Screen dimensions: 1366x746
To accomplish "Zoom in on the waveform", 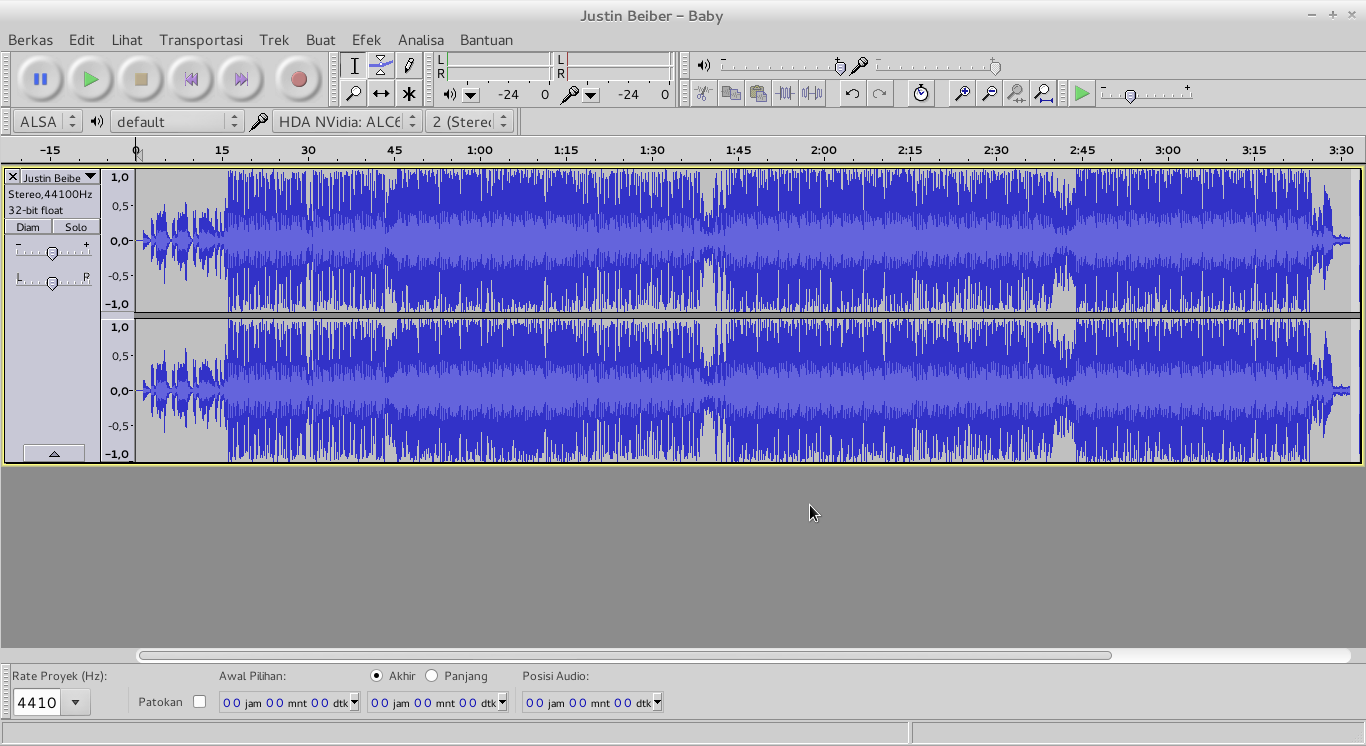I will pyautogui.click(x=962, y=93).
